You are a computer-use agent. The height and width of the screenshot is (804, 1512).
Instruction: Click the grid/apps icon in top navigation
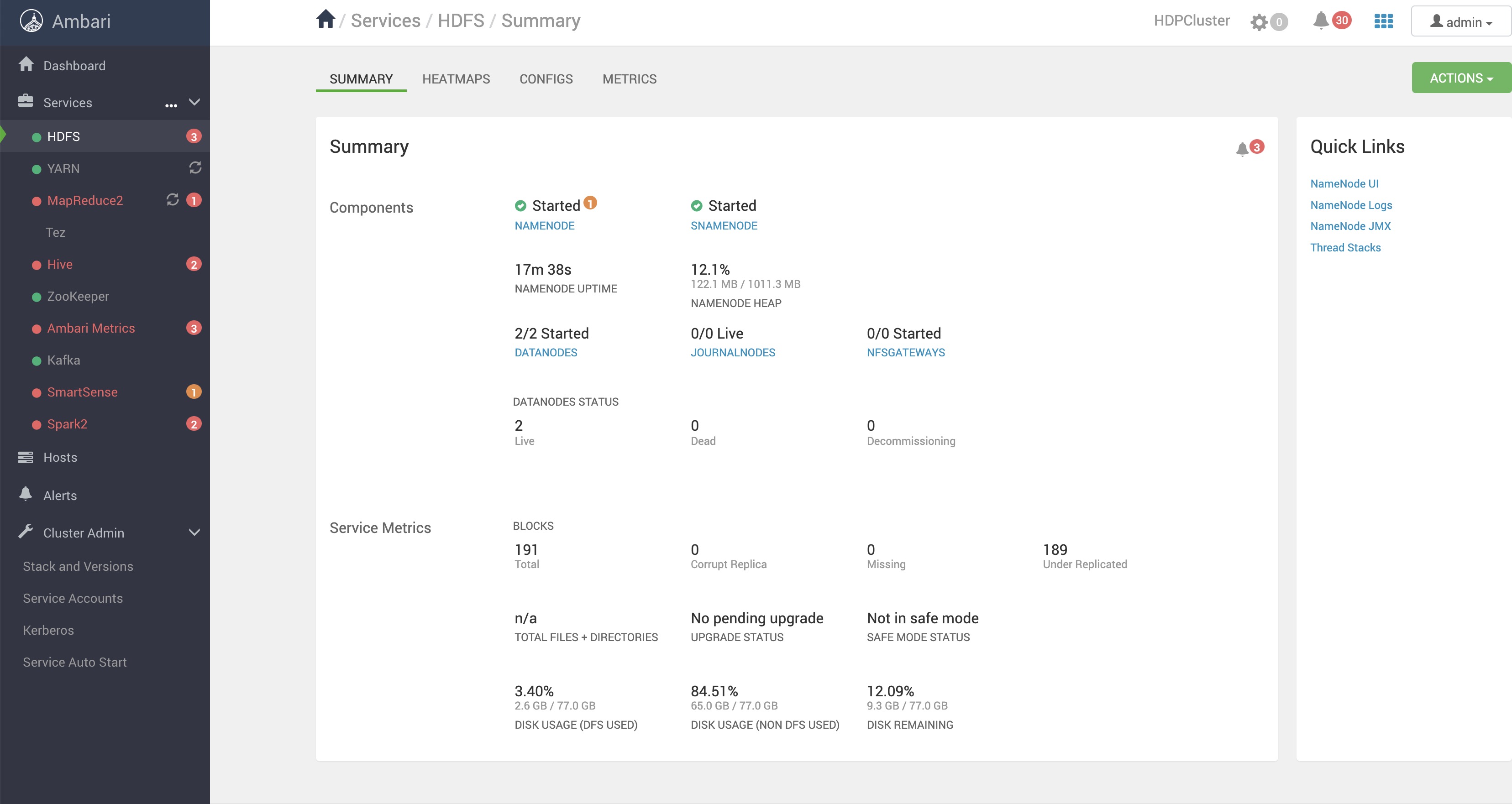tap(1384, 20)
